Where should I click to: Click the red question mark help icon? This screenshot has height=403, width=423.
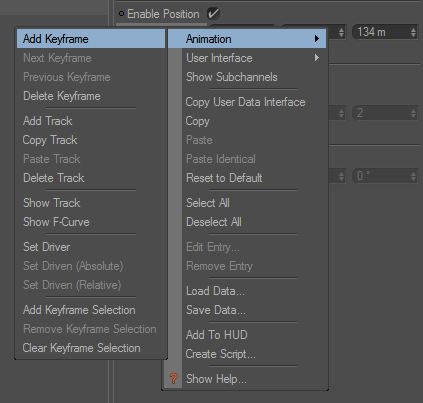(173, 379)
